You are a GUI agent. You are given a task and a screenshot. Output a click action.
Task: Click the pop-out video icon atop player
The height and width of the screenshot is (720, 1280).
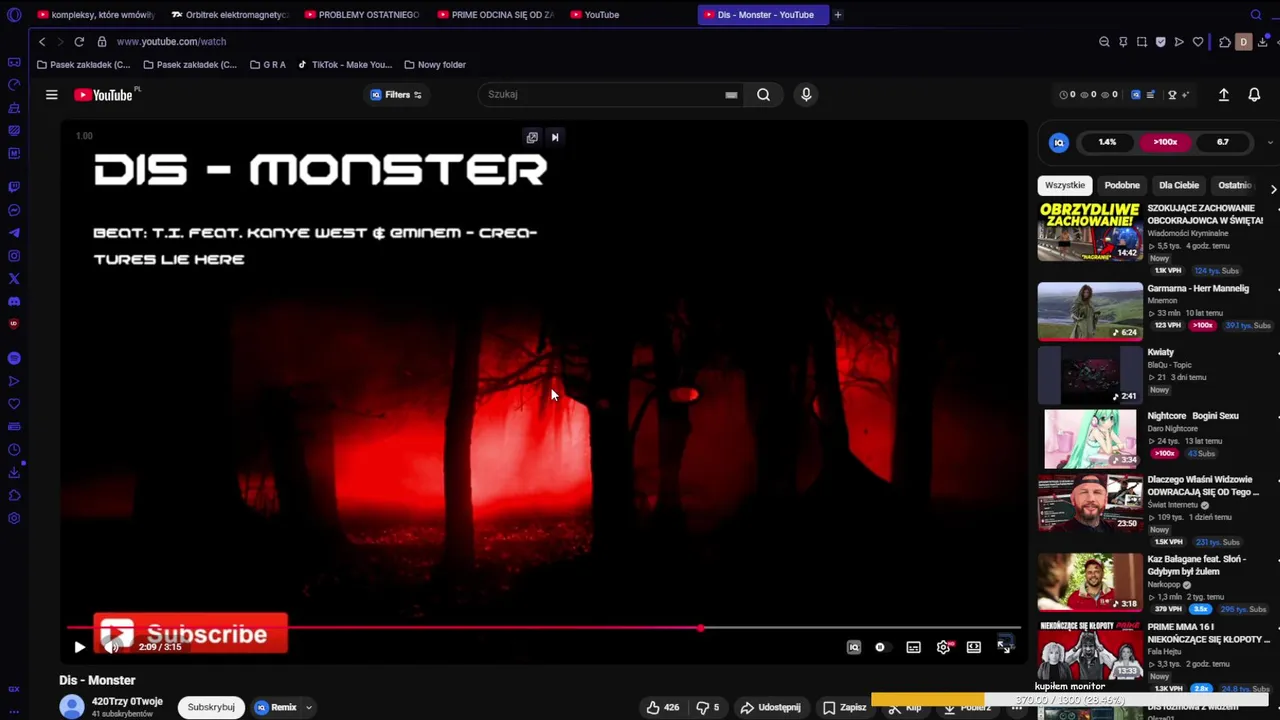[x=532, y=137]
